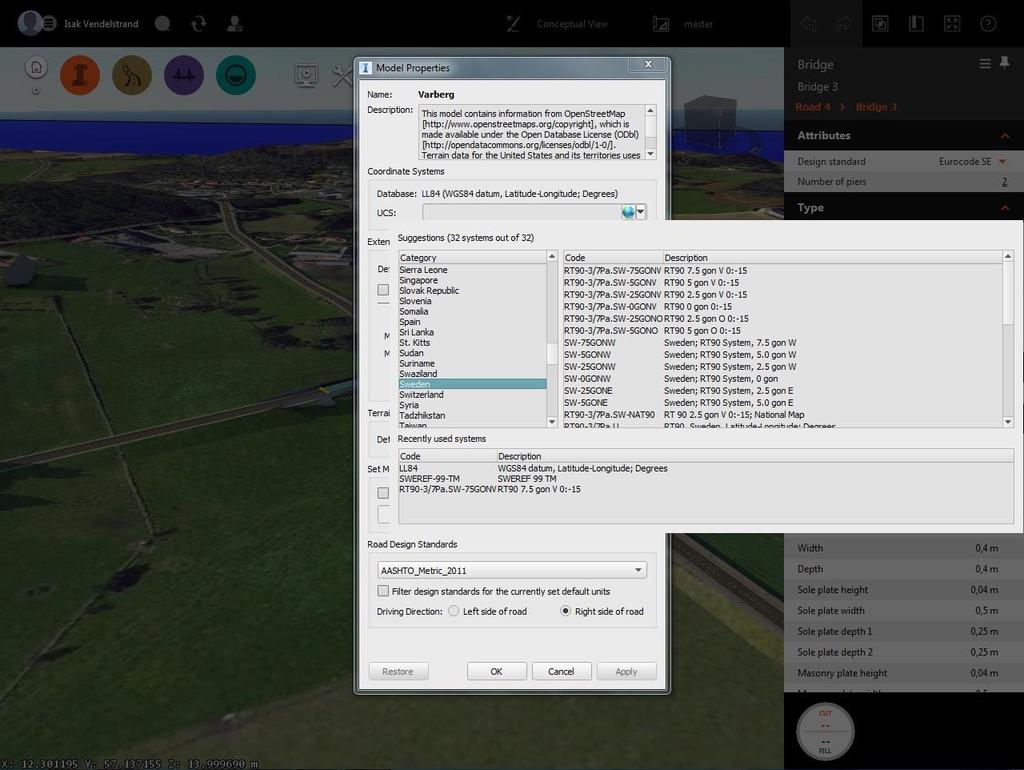Click the Category list scrollbar down arrow
The image size is (1024, 770).
pyautogui.click(x=552, y=422)
